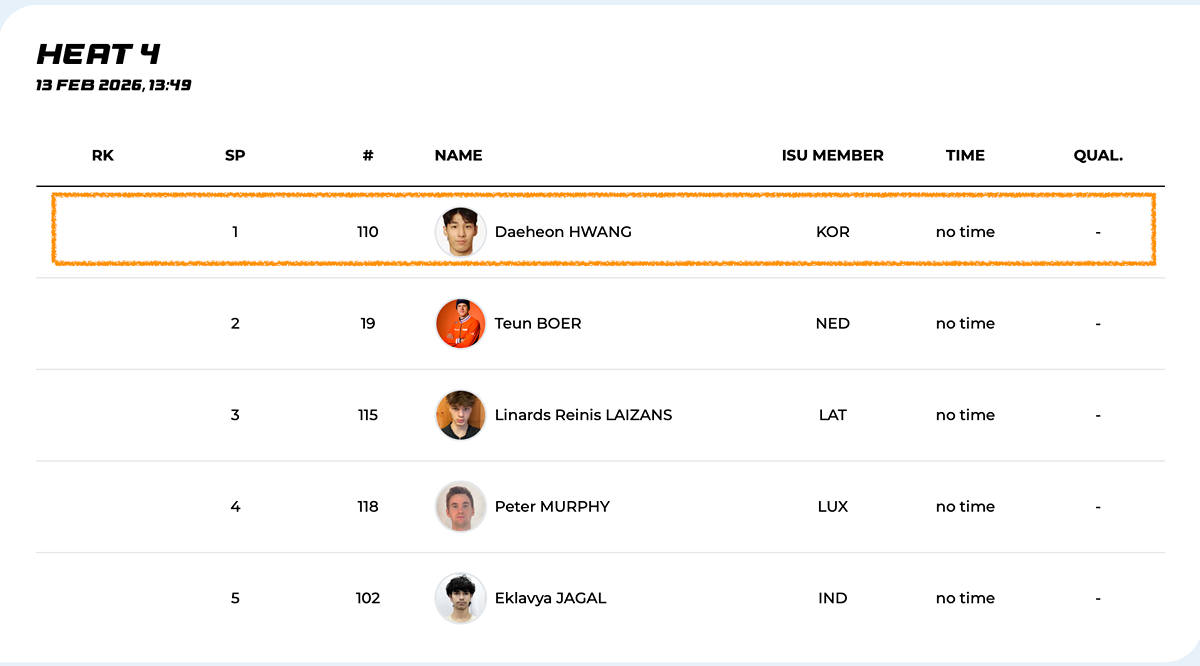Screen dimensions: 1200x666
Task: Click Linards Reinis LAIZANS's avatar photo
Action: click(461, 415)
